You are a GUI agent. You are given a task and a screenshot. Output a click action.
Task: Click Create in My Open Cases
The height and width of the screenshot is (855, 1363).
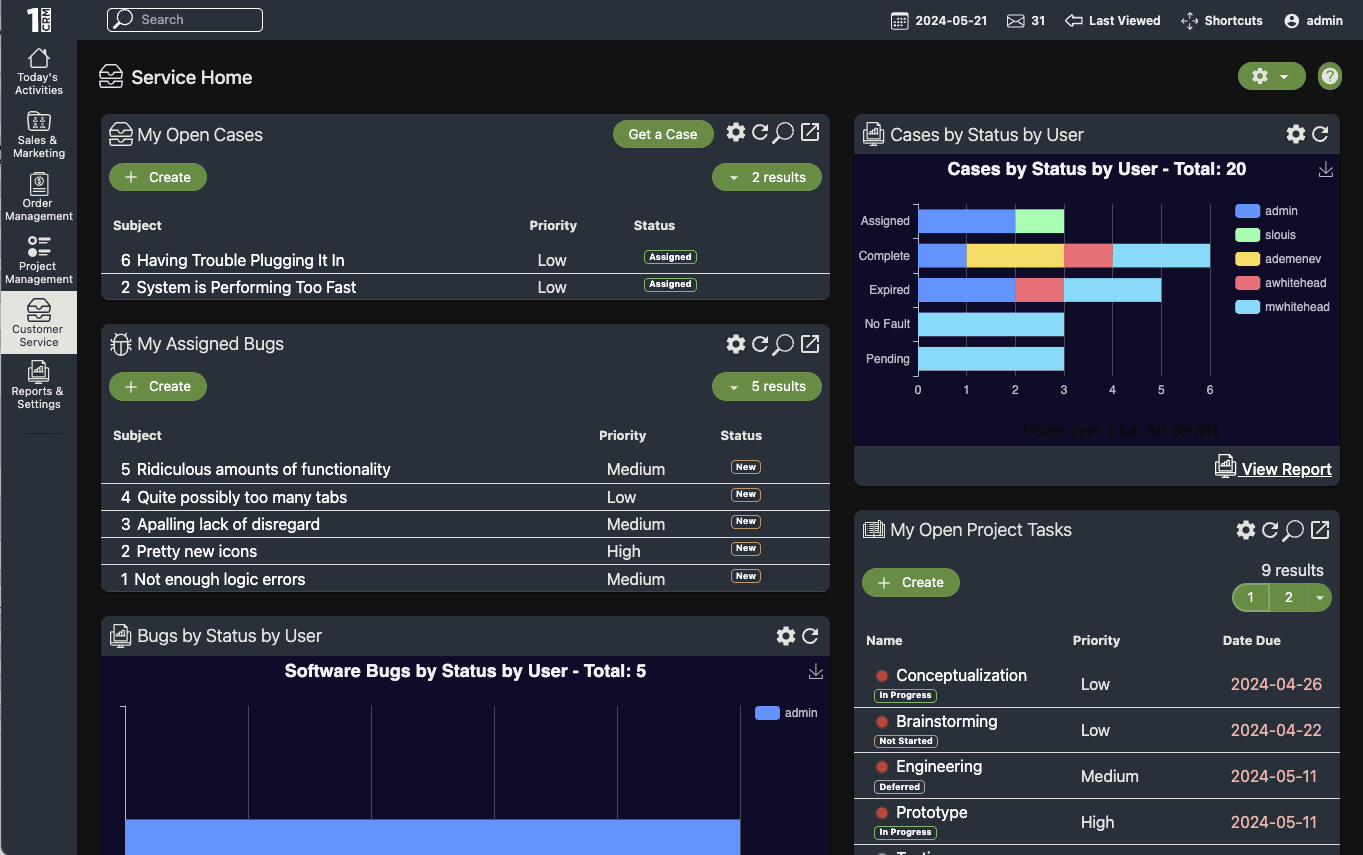158,177
